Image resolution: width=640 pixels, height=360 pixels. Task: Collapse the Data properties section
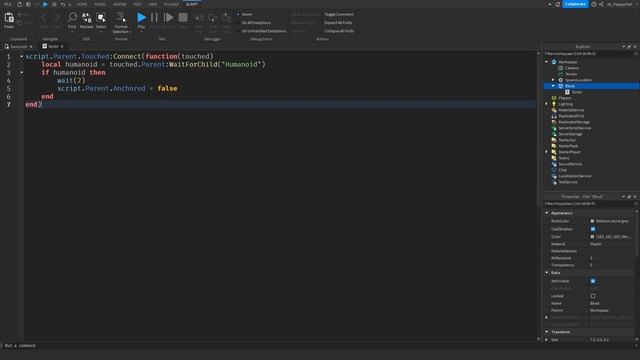click(547, 273)
